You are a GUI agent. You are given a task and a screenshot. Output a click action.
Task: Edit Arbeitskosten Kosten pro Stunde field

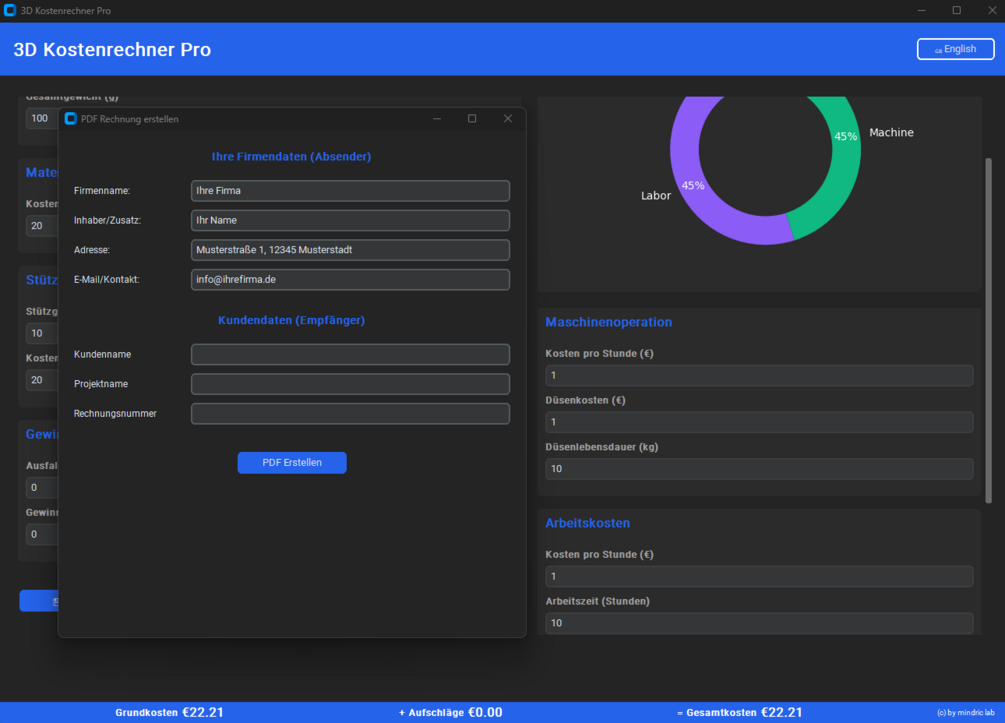click(759, 576)
